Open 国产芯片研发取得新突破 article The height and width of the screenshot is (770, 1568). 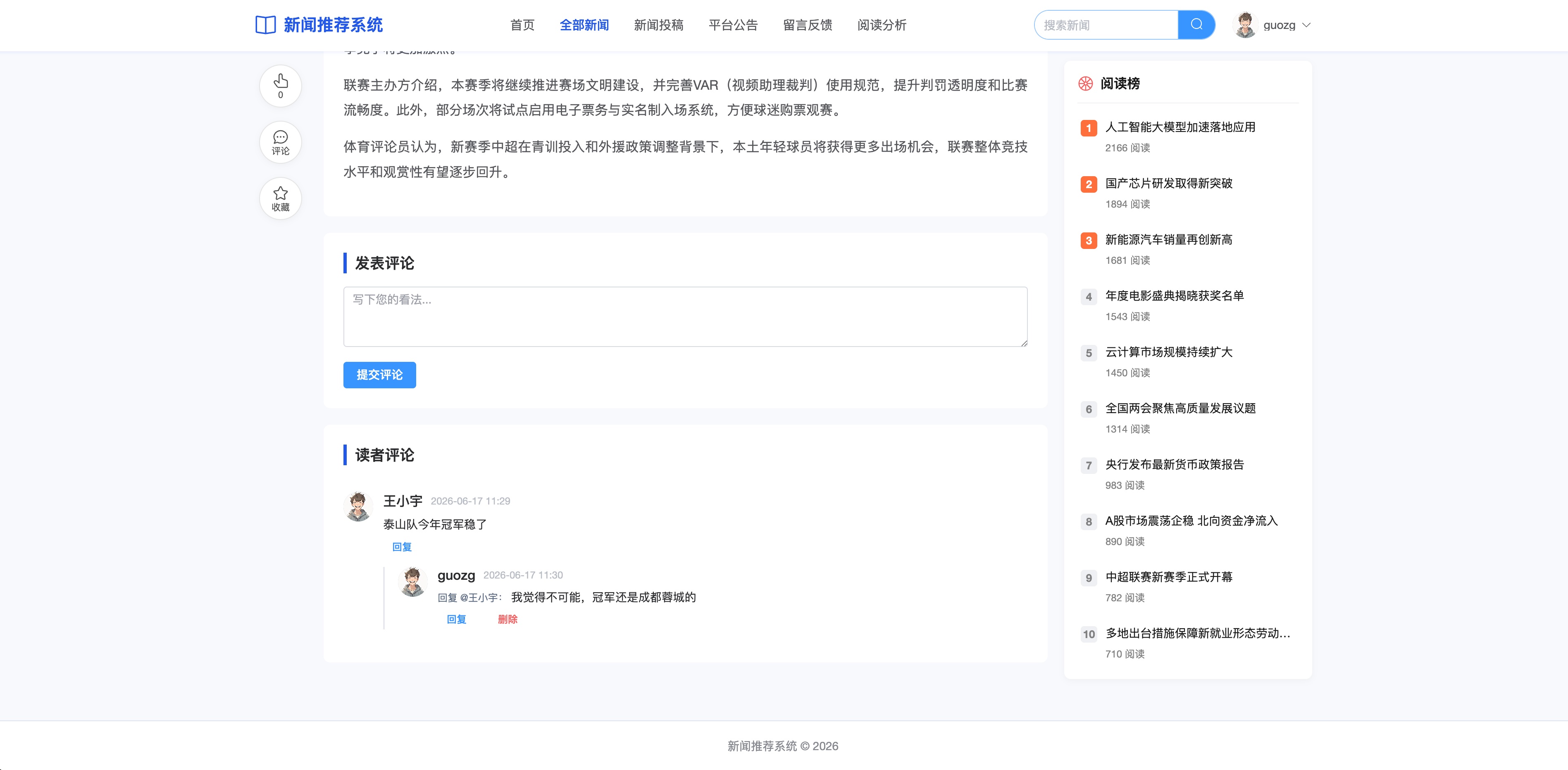[x=1168, y=183]
